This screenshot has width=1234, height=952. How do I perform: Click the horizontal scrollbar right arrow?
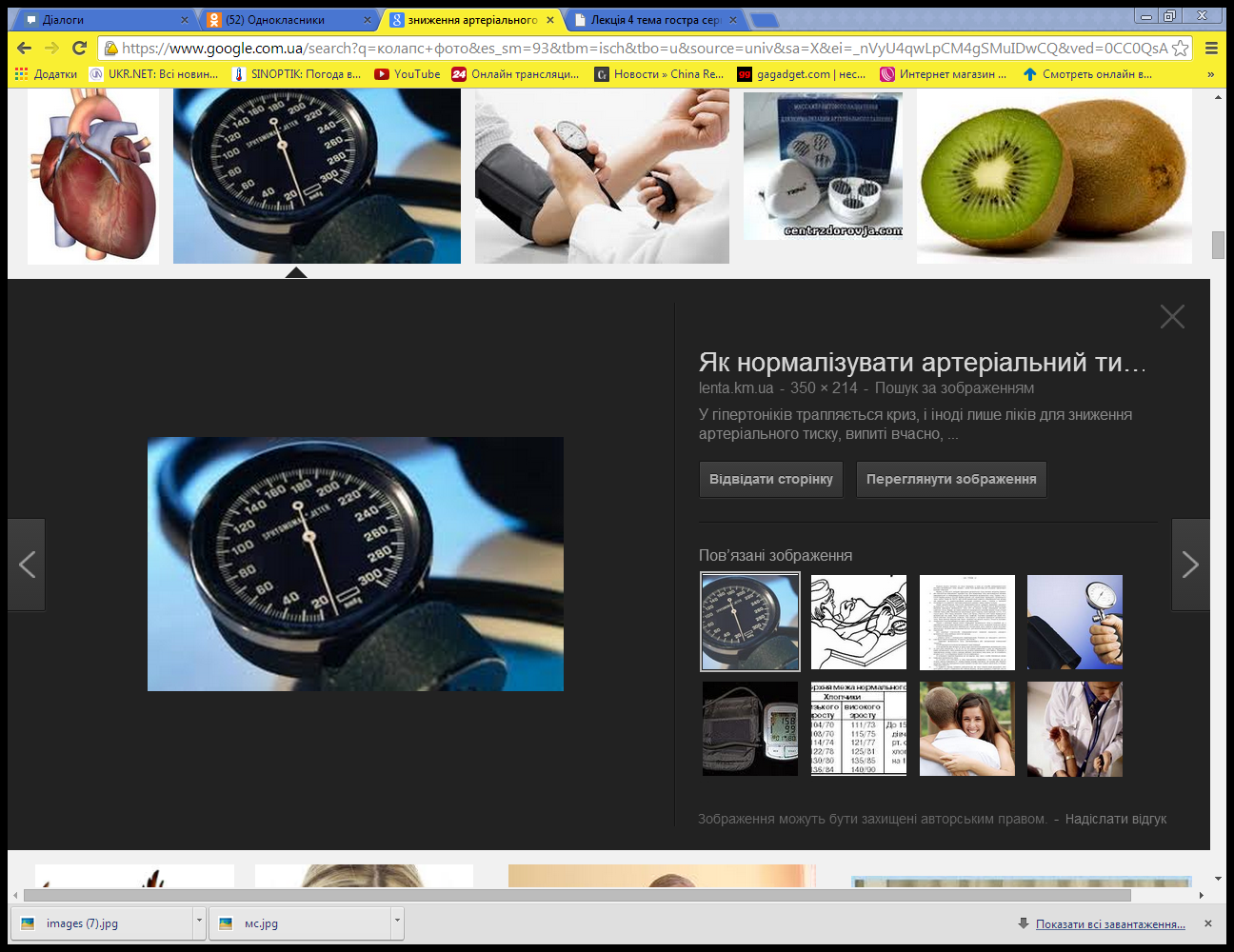[x=1201, y=895]
